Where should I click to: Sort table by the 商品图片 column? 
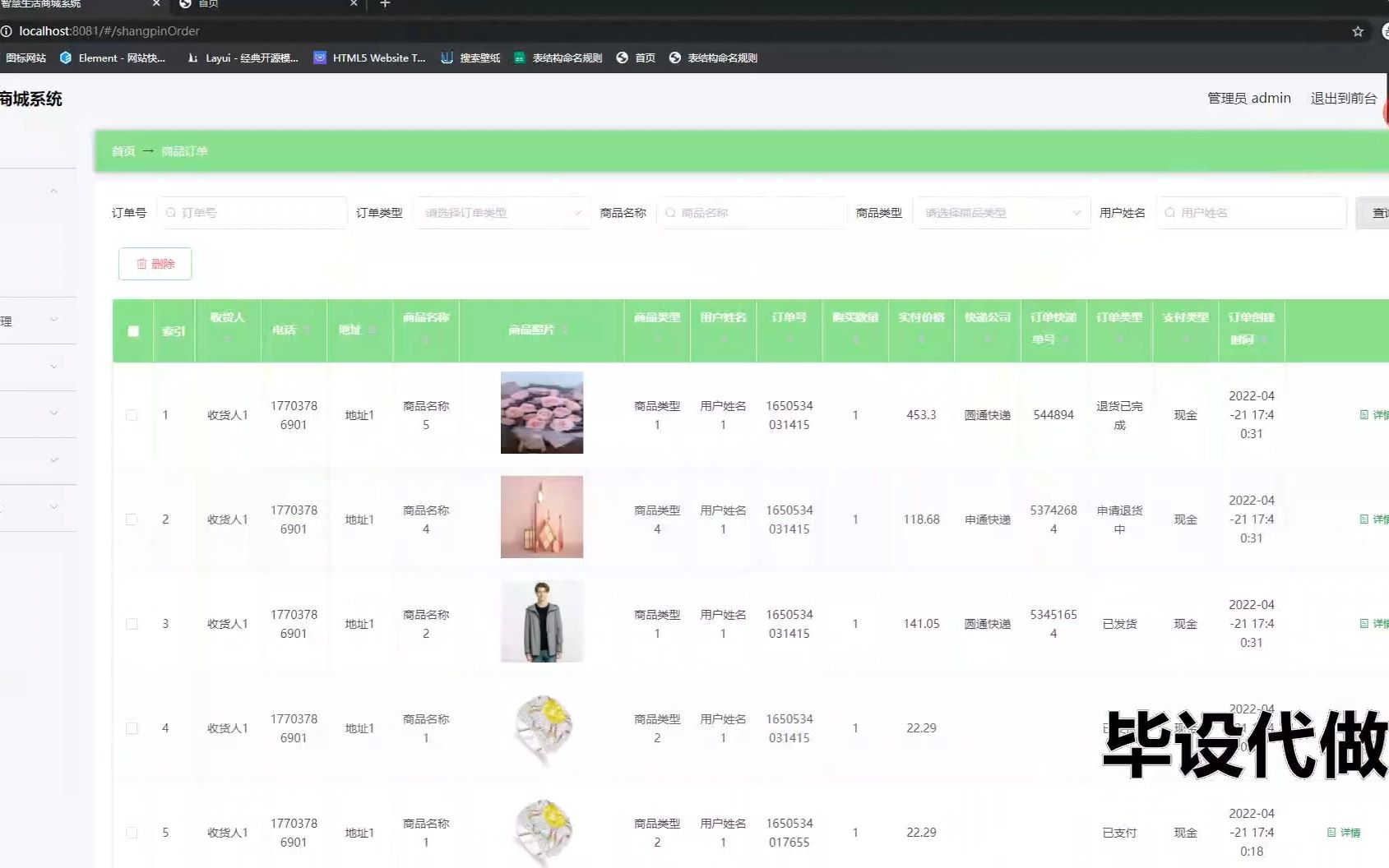[540, 330]
